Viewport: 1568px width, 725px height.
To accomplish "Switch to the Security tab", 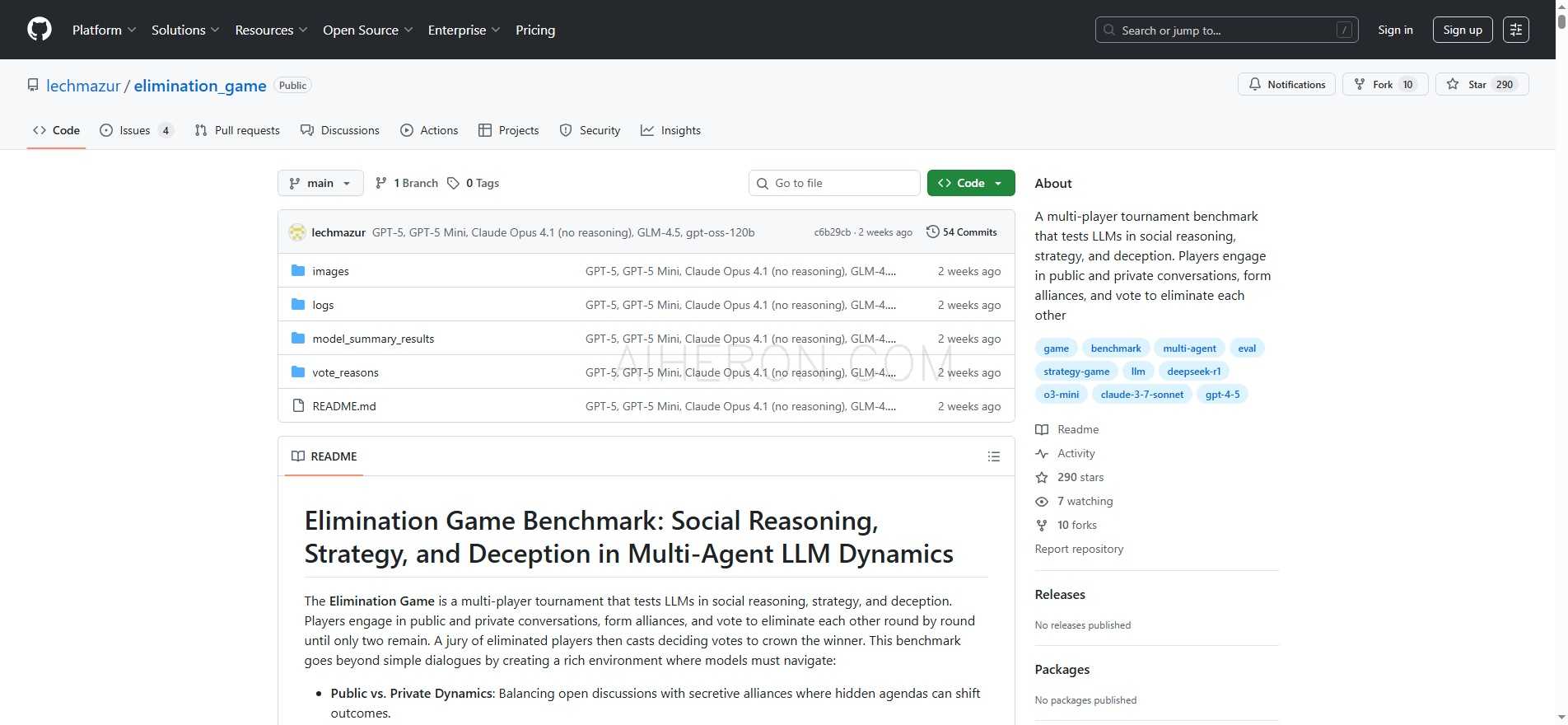I will click(590, 130).
